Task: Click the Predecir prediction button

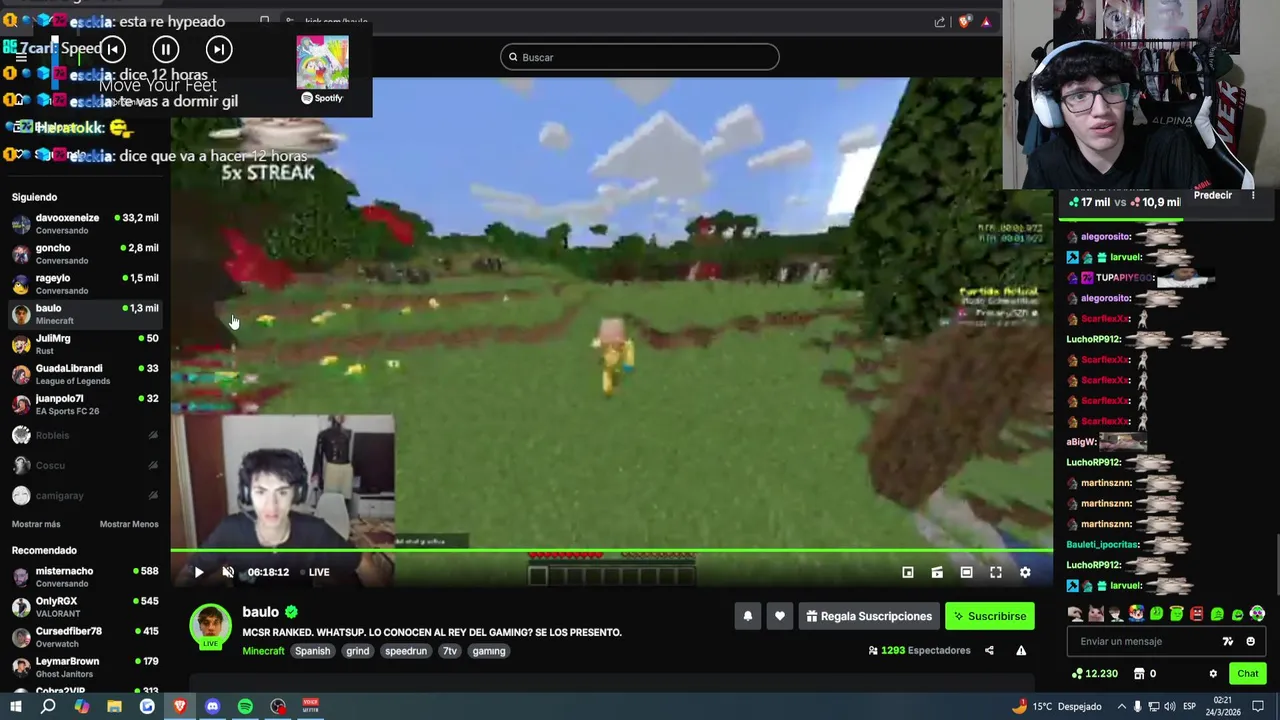Action: click(1212, 196)
